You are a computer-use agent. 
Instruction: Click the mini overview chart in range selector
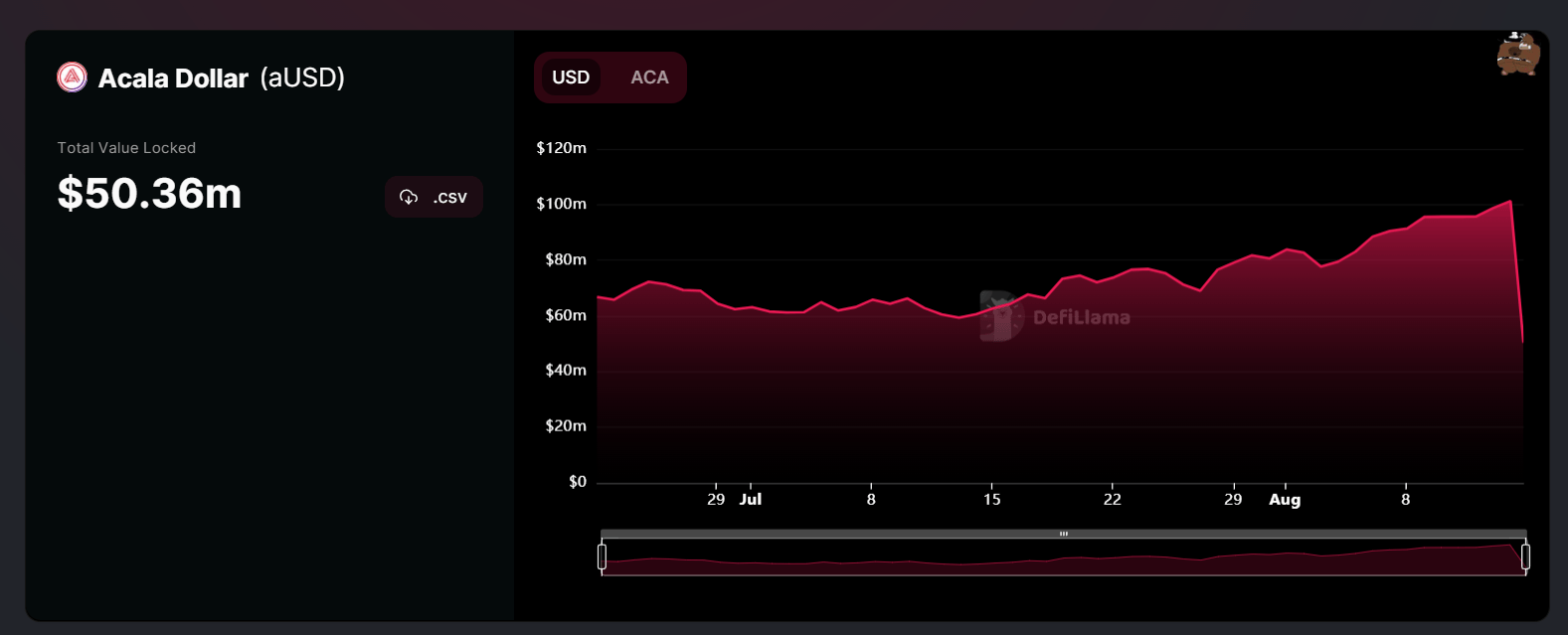point(1063,559)
